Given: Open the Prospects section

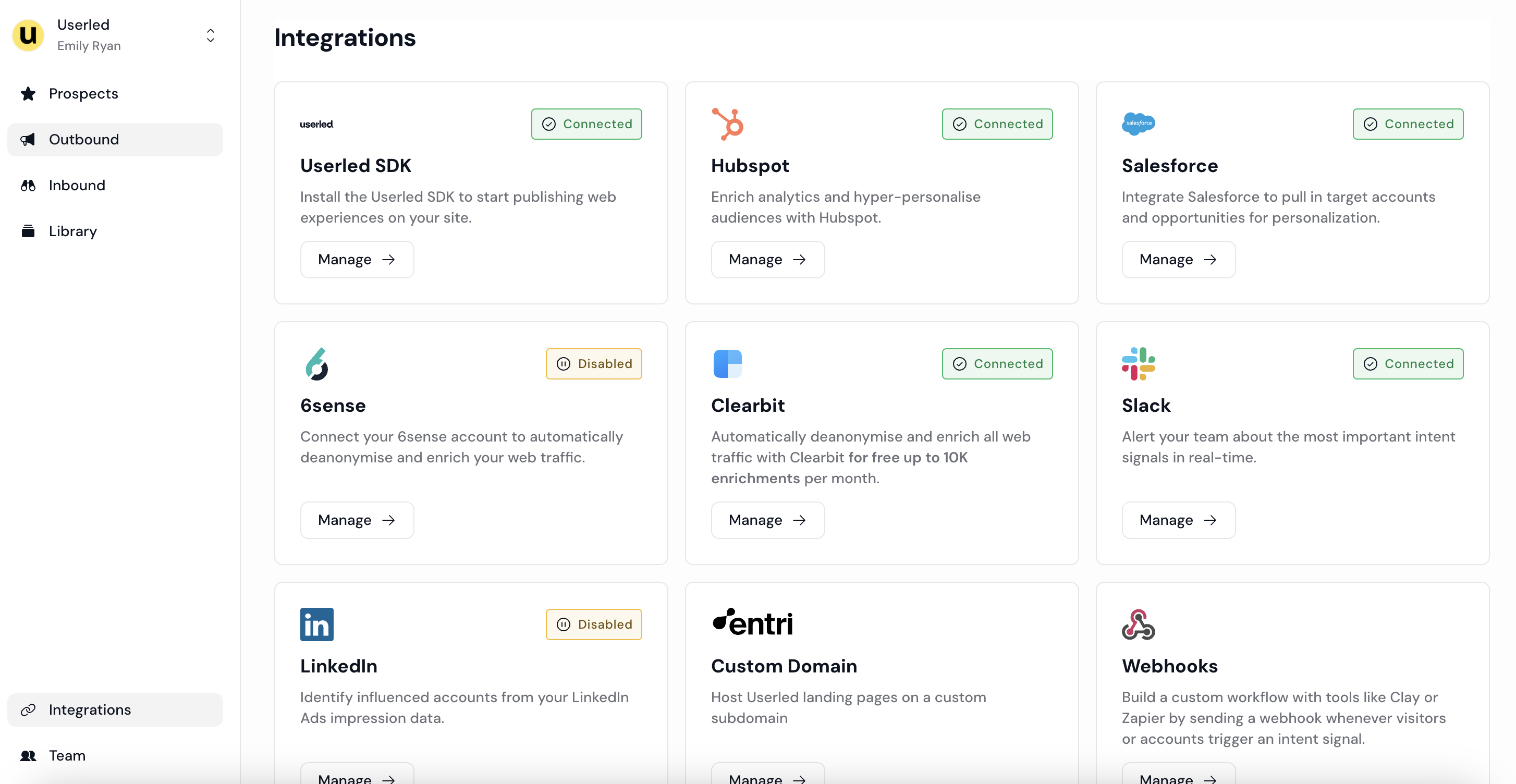Looking at the screenshot, I should (x=83, y=94).
